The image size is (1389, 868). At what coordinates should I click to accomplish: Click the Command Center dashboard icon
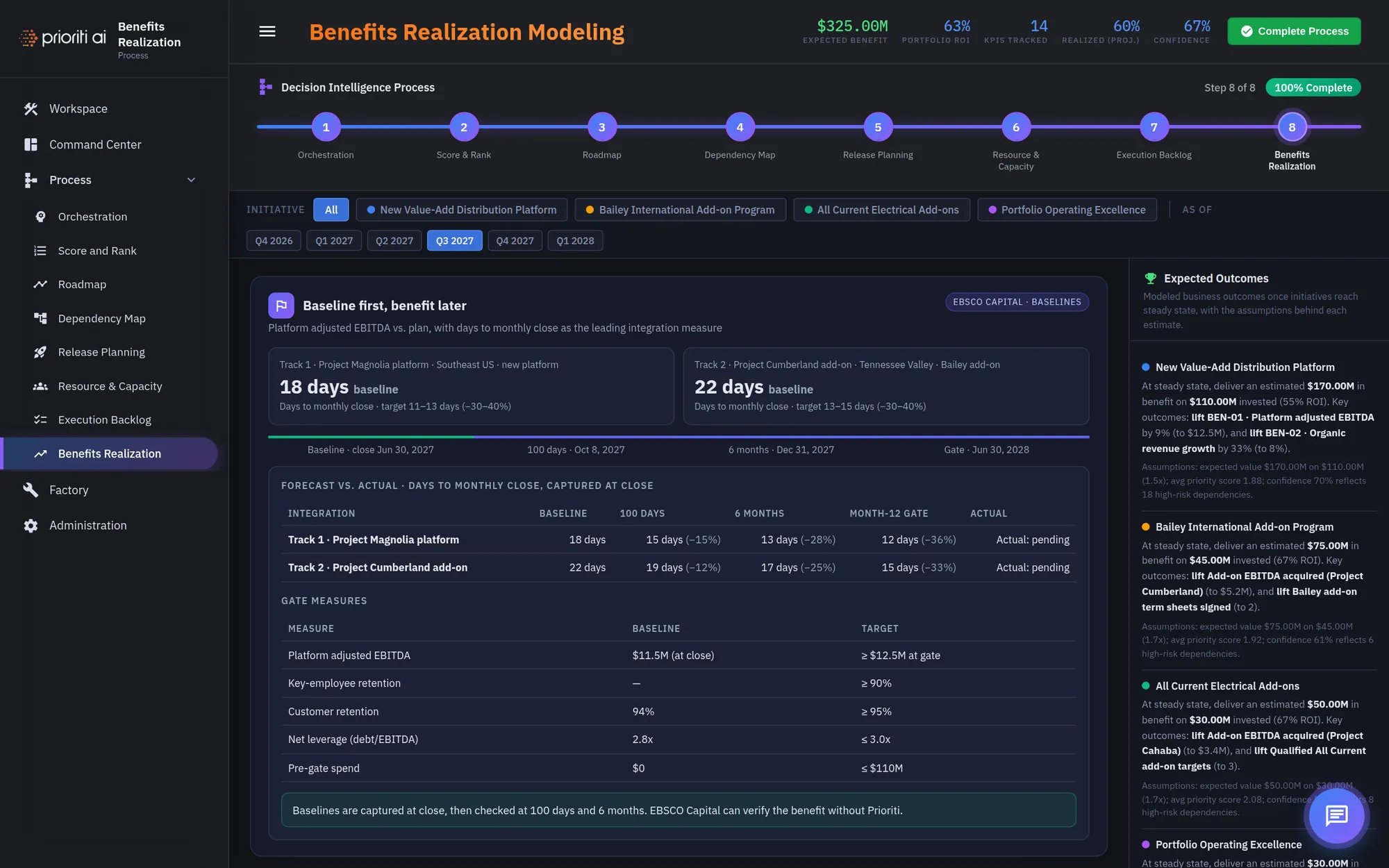31,144
